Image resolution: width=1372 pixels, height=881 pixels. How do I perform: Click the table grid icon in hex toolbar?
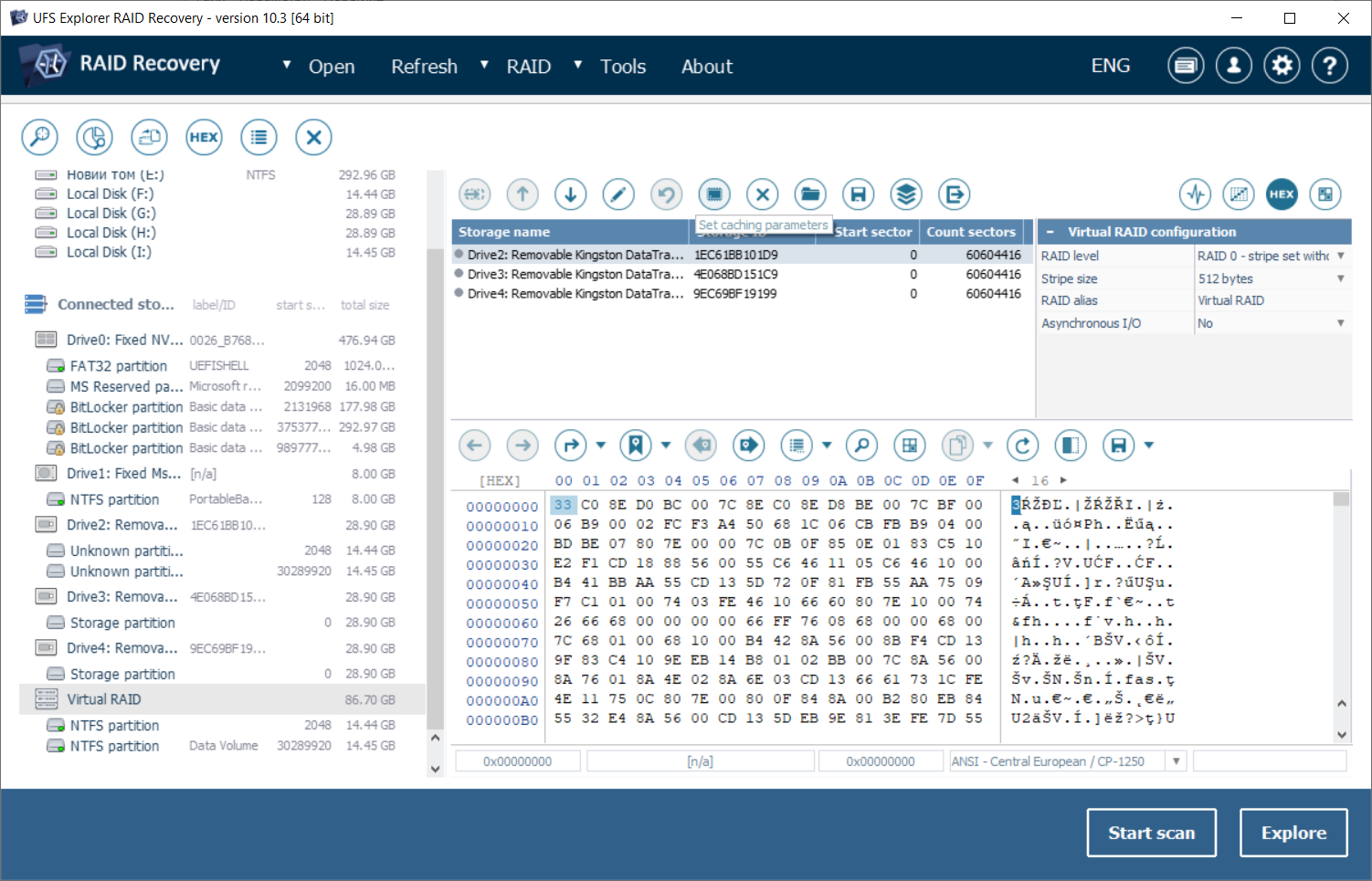910,446
